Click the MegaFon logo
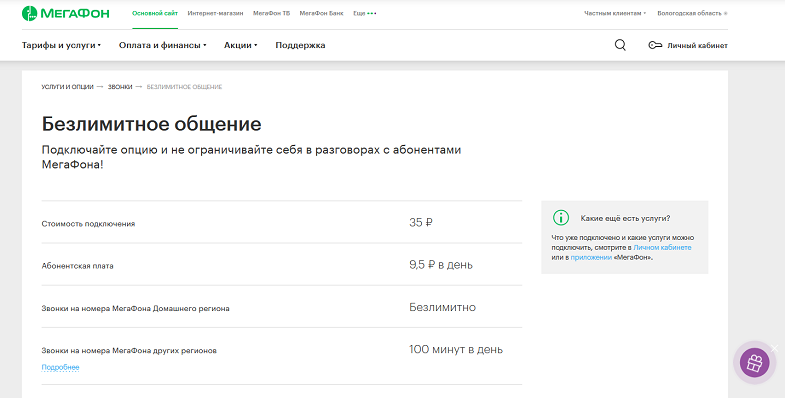785x398 pixels. 66,14
